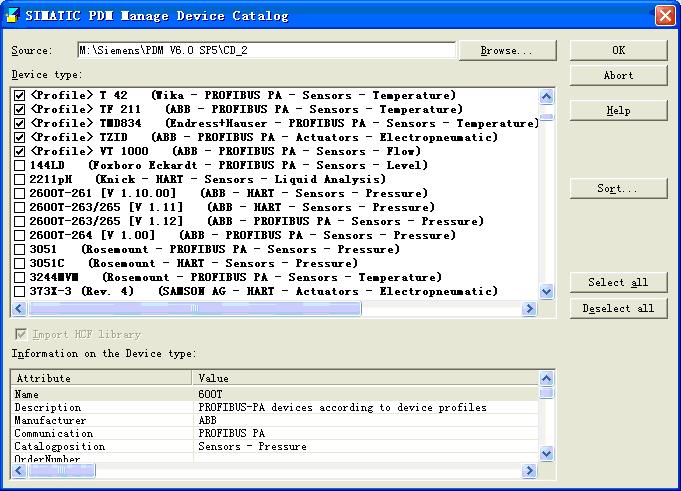Click the Abort button
The image size is (681, 491).
[618, 76]
